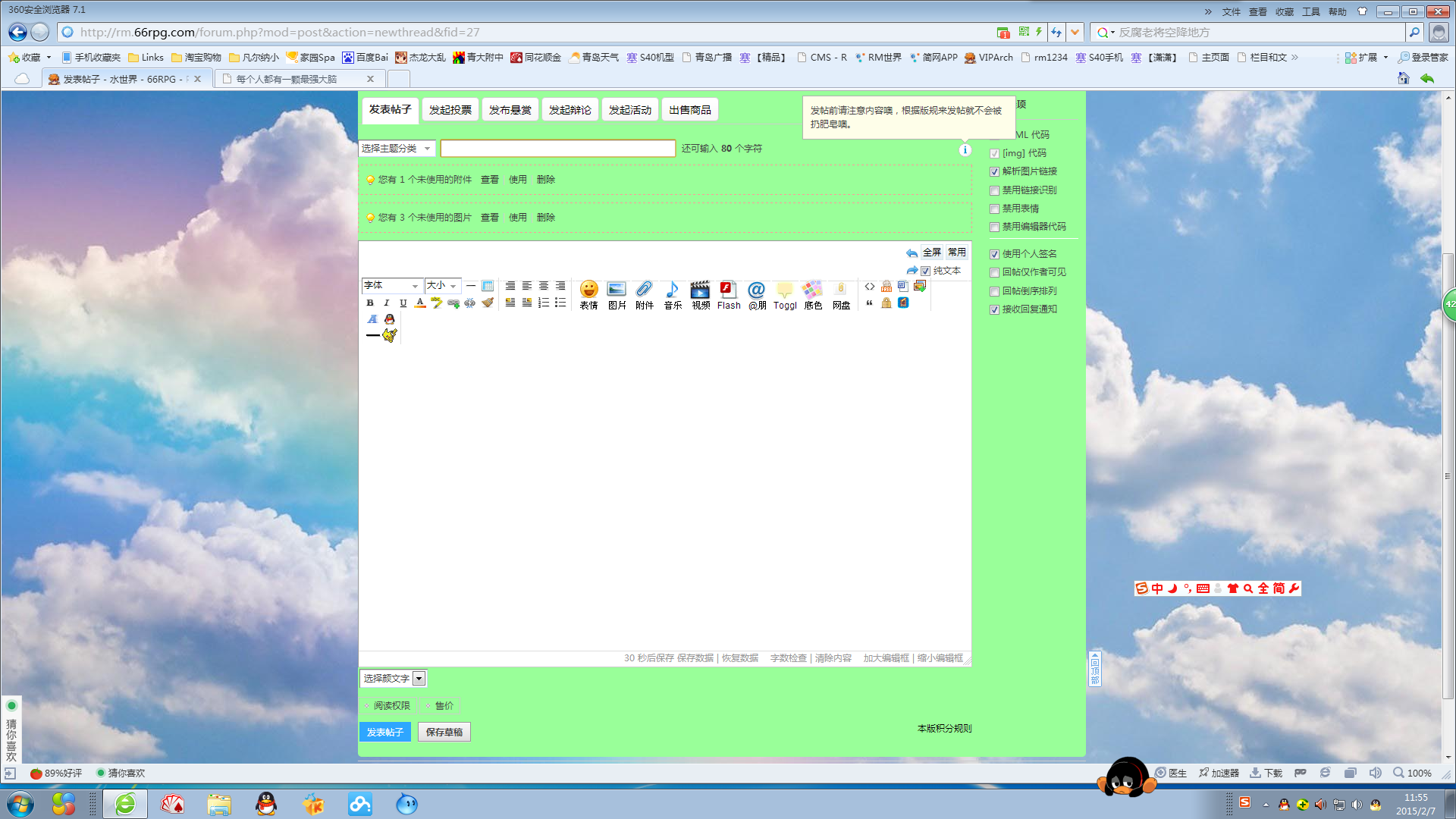The image size is (1456, 819).
Task: Open the 选择主题分类 dropdown
Action: 397,149
